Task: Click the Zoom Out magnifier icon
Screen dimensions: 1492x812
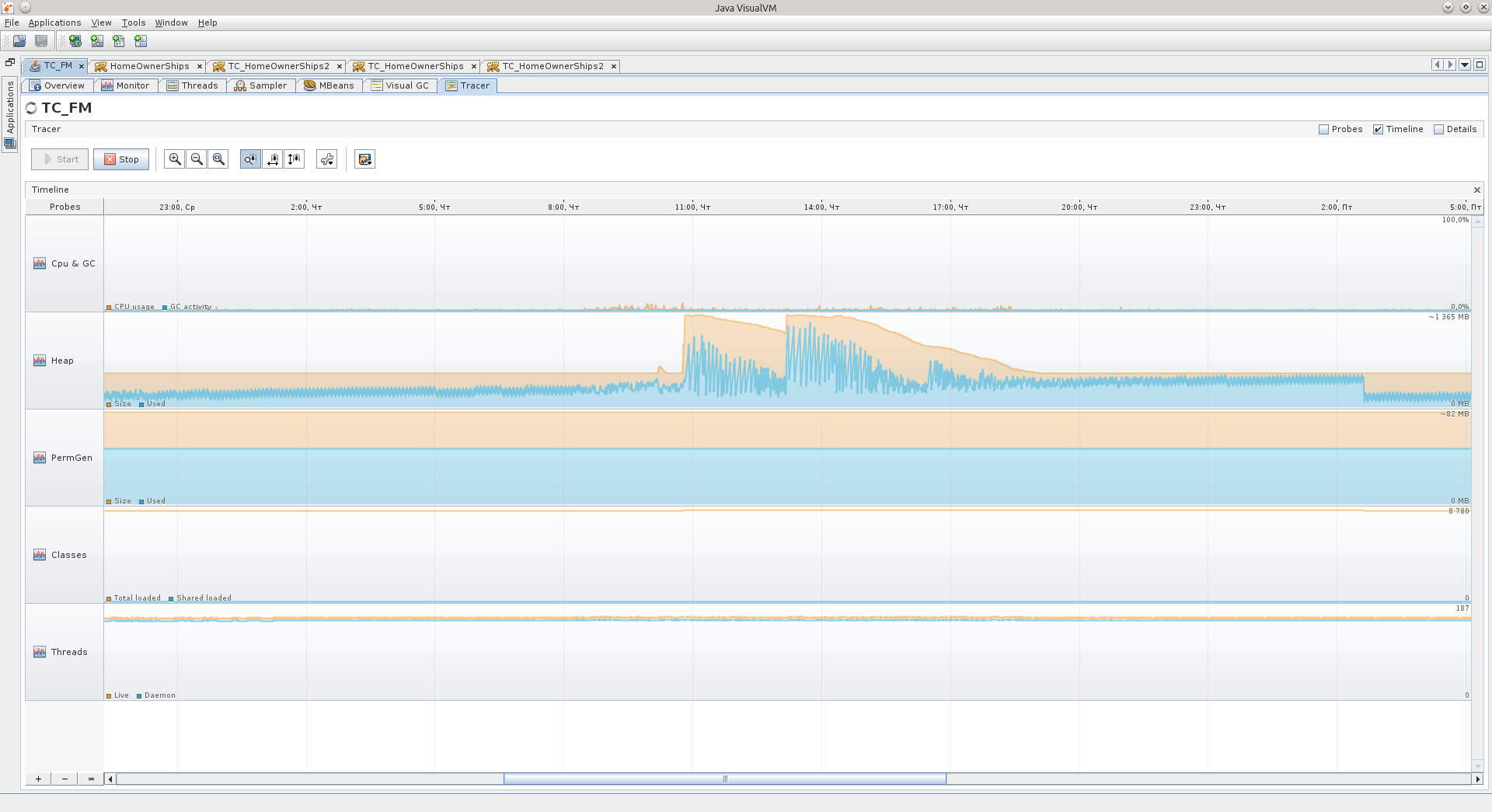Action: (197, 159)
